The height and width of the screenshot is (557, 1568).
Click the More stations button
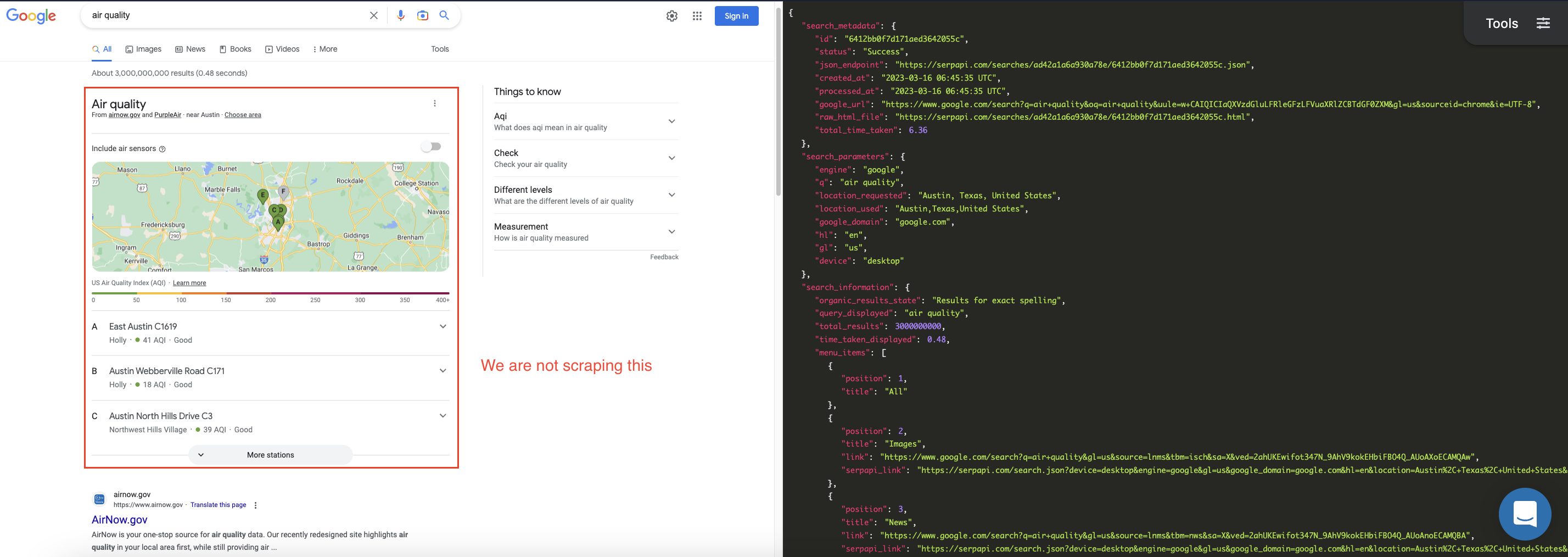tap(270, 455)
